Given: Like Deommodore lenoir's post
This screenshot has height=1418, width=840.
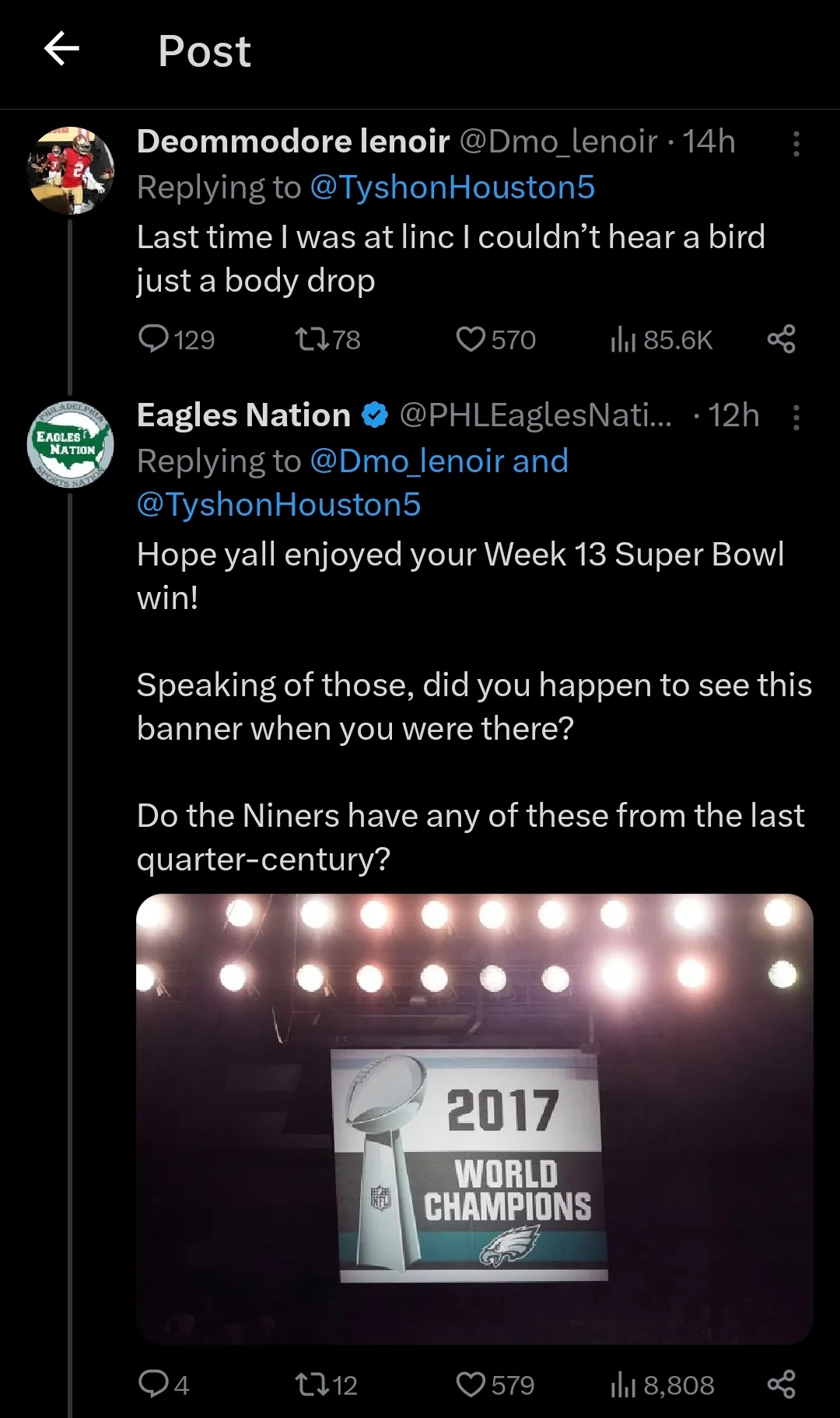Looking at the screenshot, I should (471, 339).
